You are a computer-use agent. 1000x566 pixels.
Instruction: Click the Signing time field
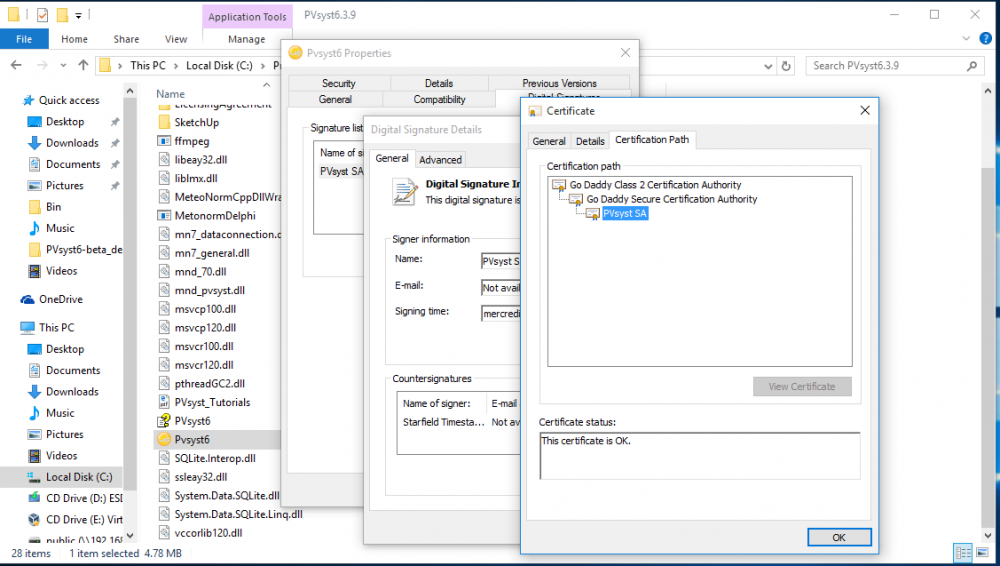pos(501,313)
